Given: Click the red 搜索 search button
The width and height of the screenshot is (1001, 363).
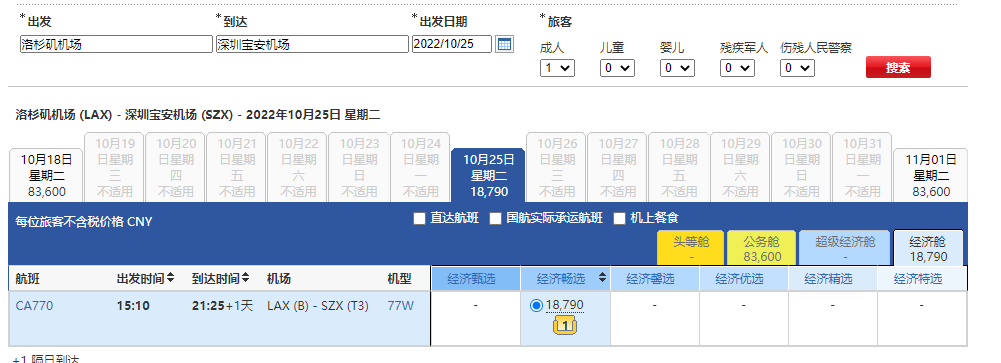Looking at the screenshot, I should pyautogui.click(x=898, y=68).
